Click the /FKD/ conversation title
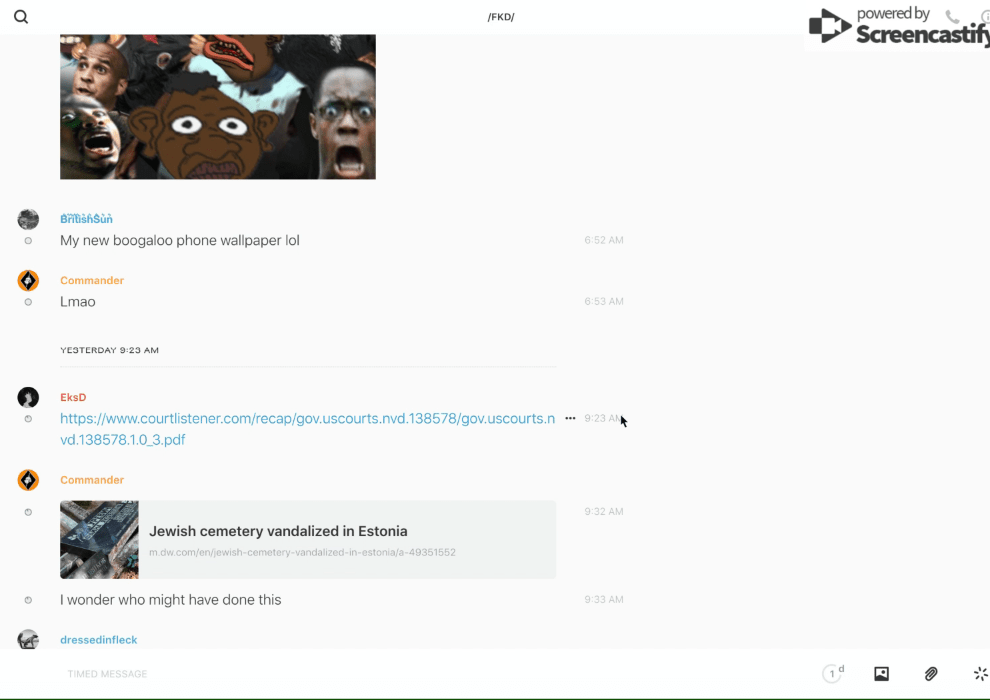 point(501,17)
